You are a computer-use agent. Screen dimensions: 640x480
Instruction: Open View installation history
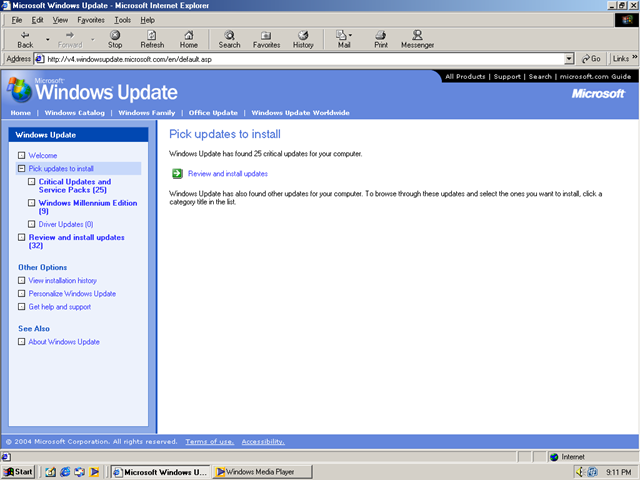62,280
